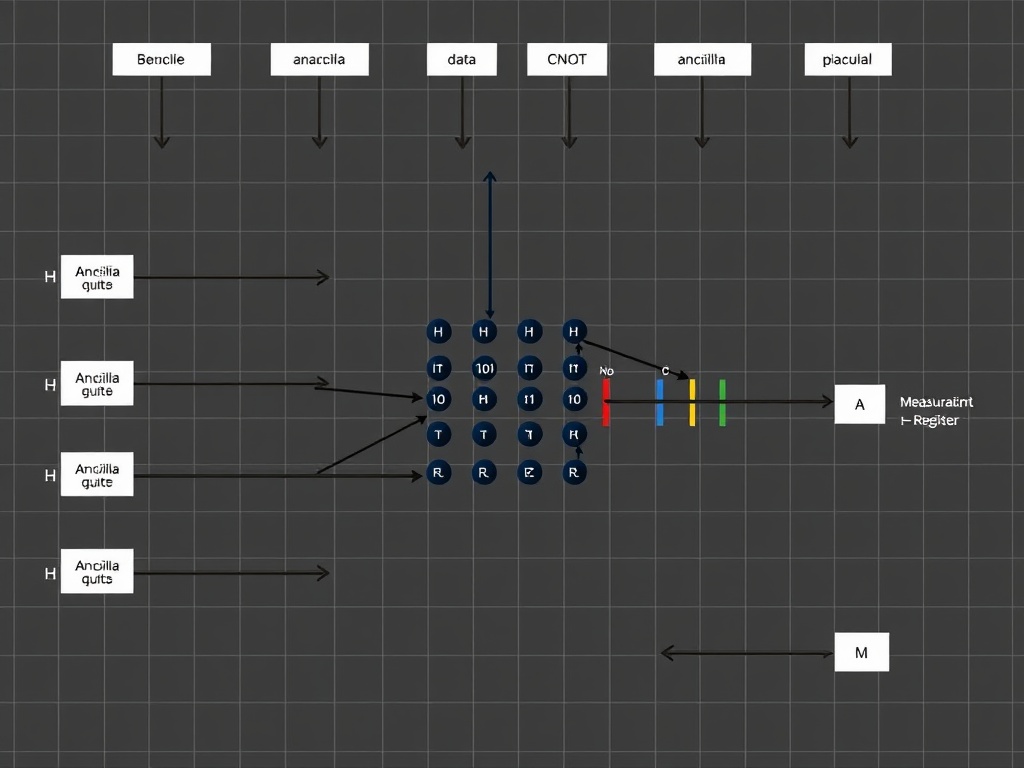Click the bottom-left 'R' node of the grid
The height and width of the screenshot is (768, 1024).
438,473
